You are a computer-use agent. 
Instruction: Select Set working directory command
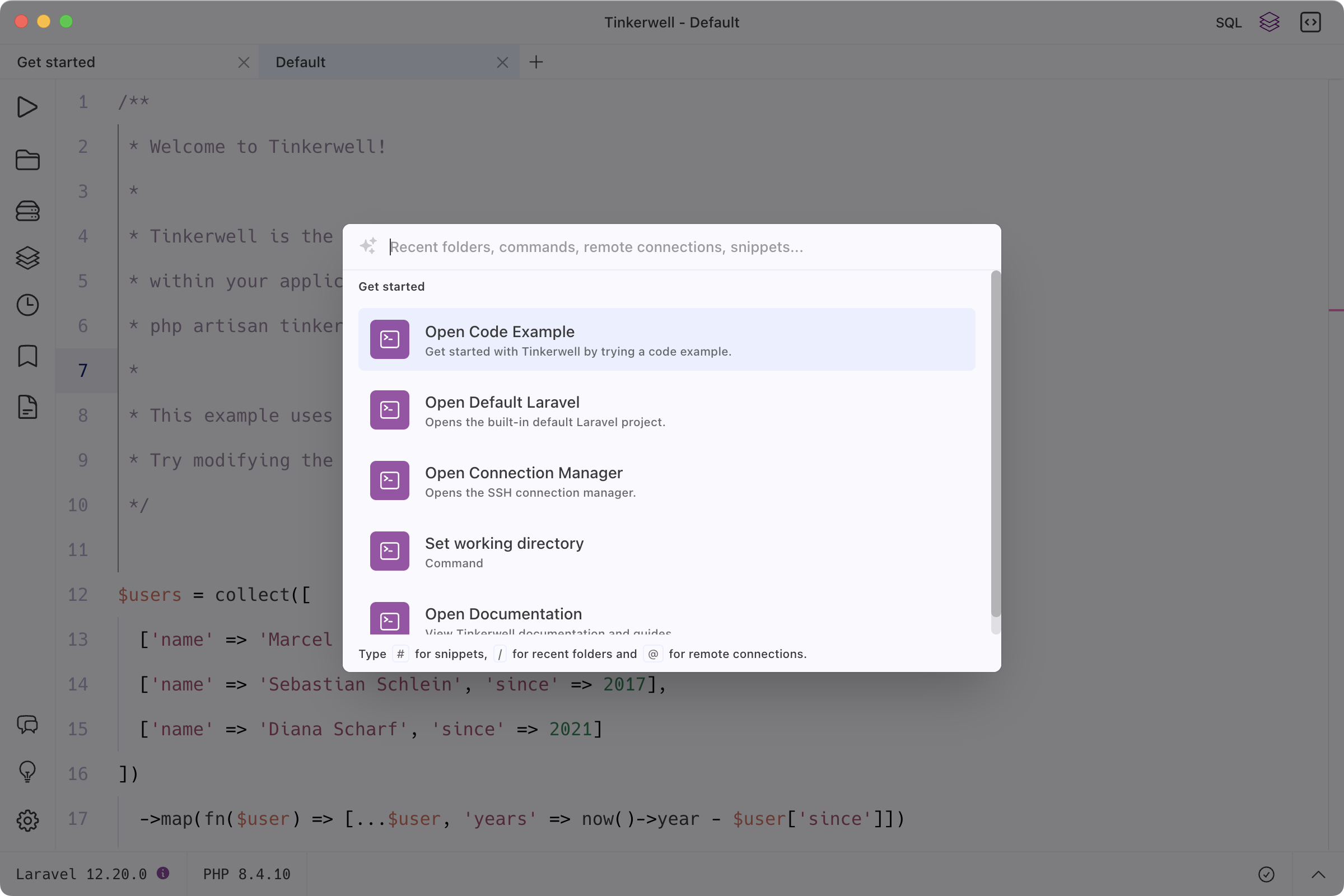pos(666,551)
